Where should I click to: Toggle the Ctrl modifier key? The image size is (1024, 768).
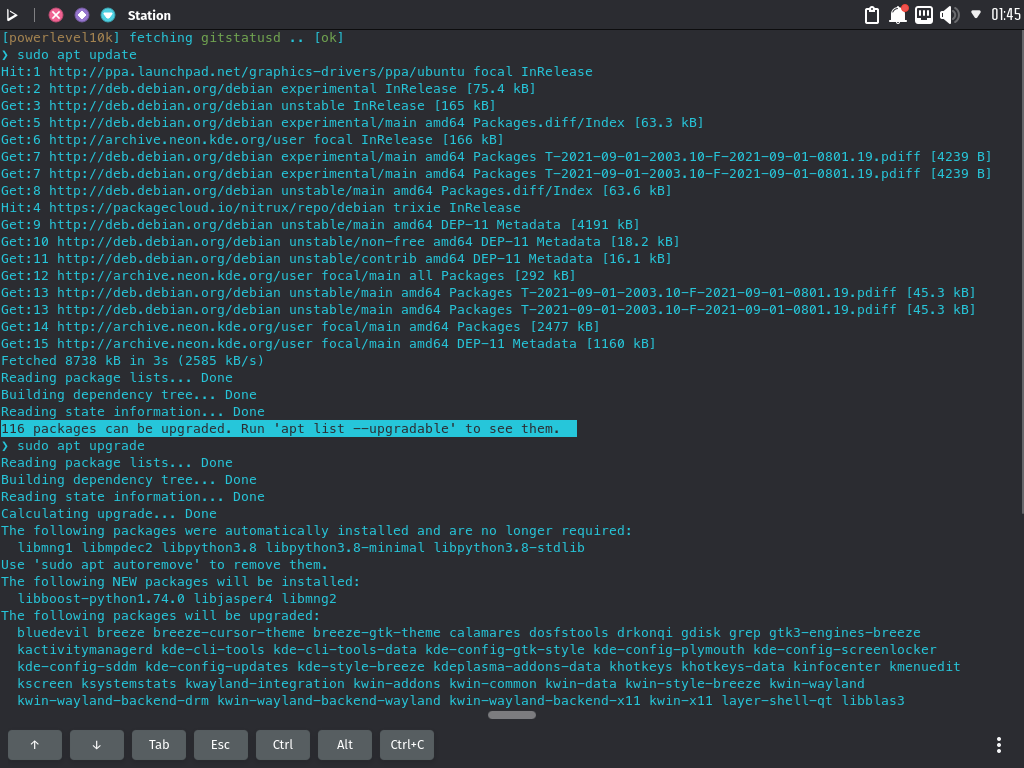[x=282, y=744]
